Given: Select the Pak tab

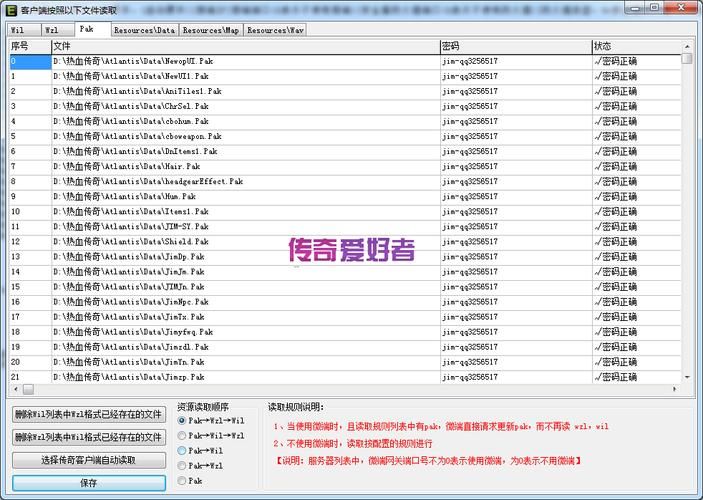Looking at the screenshot, I should point(93,29).
